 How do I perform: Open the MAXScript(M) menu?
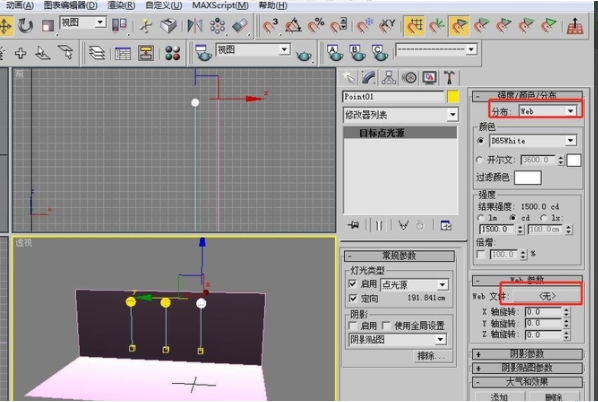pyautogui.click(x=220, y=5)
